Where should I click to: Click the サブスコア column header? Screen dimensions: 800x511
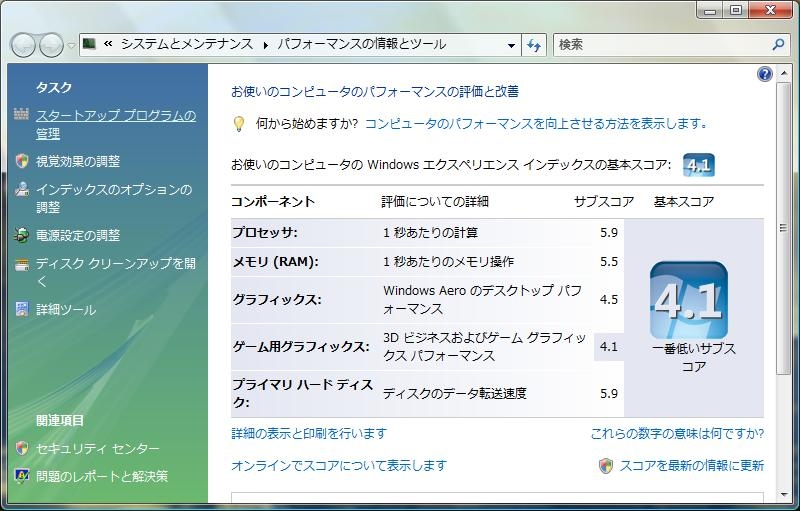(x=604, y=201)
